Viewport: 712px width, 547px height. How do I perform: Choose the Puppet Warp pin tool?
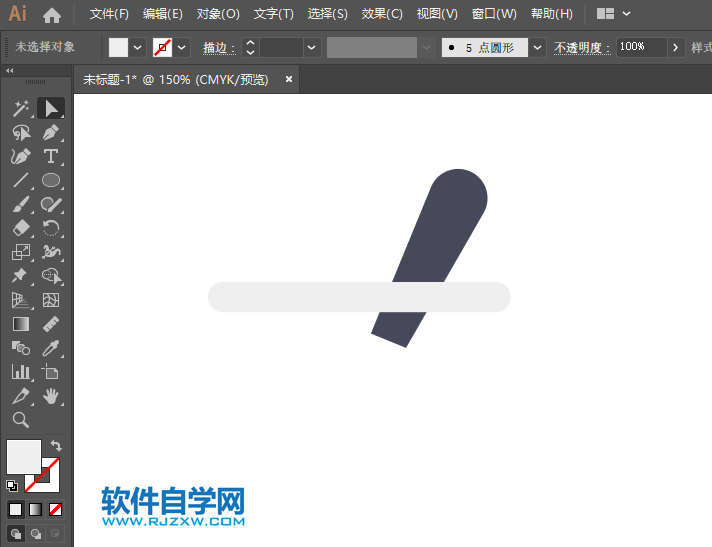(21, 276)
